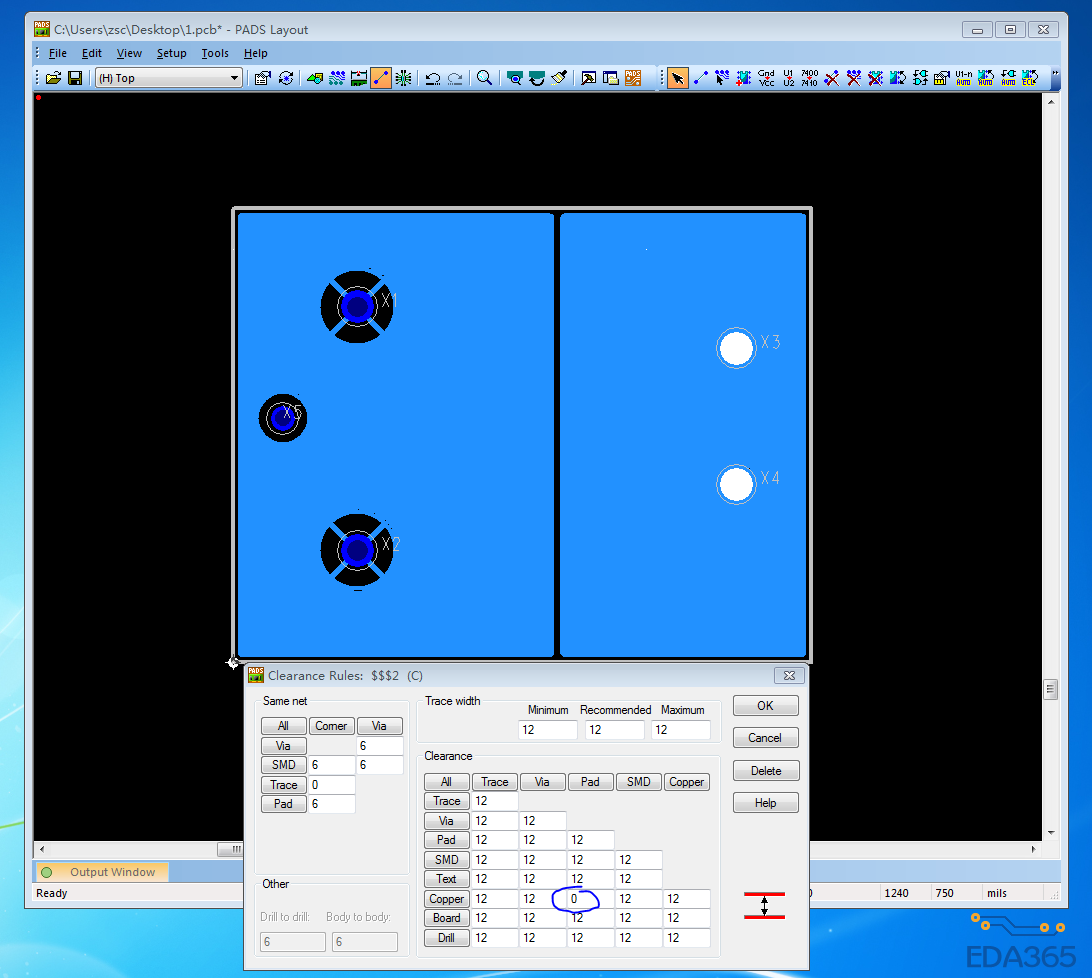Click the Same net Trace corner field showing 0

coord(332,784)
